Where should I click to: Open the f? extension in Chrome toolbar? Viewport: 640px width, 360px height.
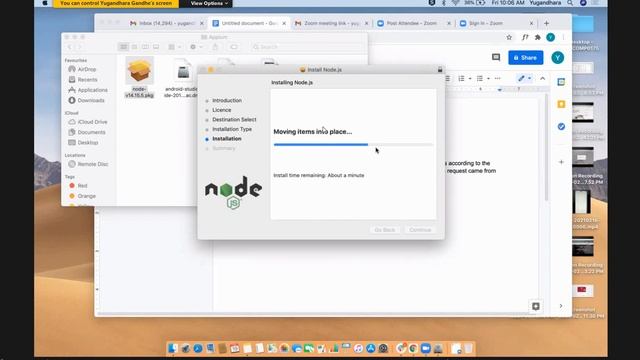click(525, 37)
